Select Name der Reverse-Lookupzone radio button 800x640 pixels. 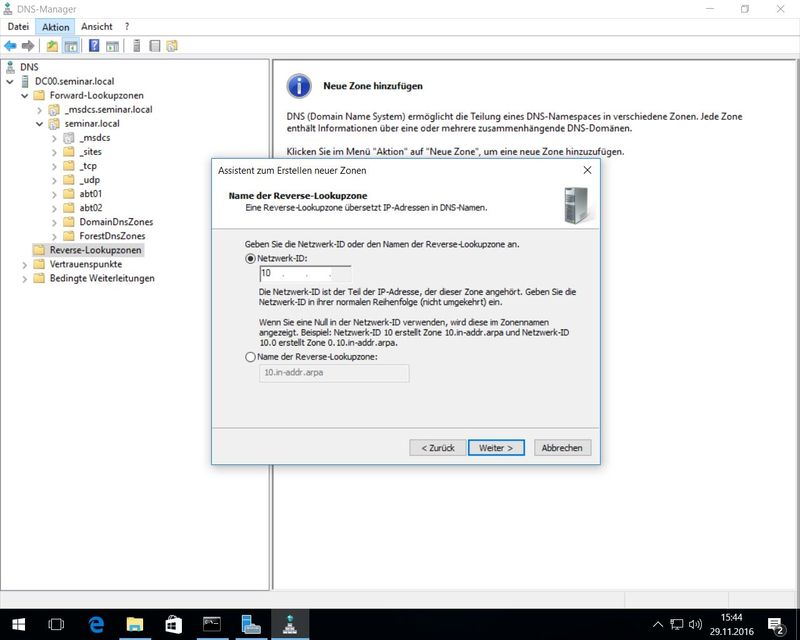coord(250,357)
